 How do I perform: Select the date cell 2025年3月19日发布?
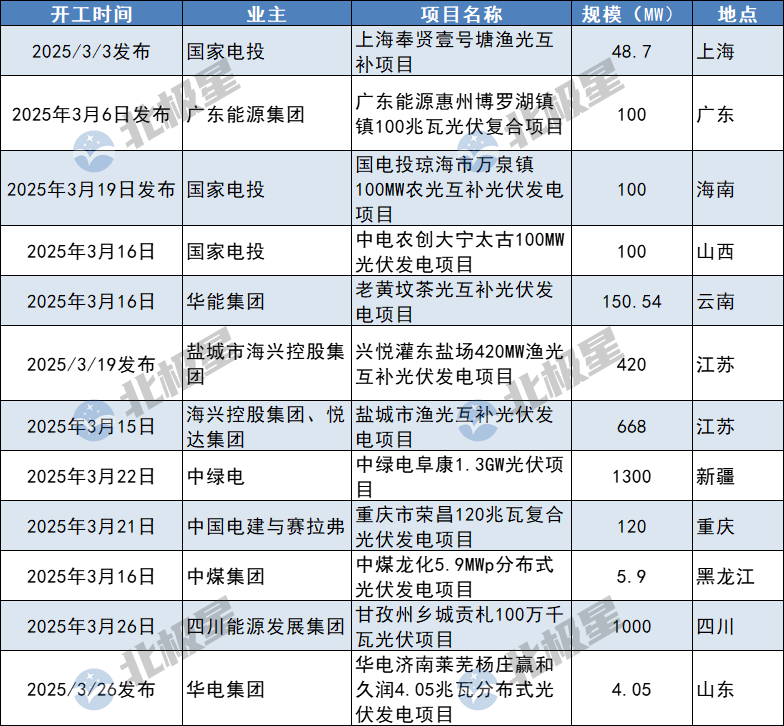(x=92, y=189)
